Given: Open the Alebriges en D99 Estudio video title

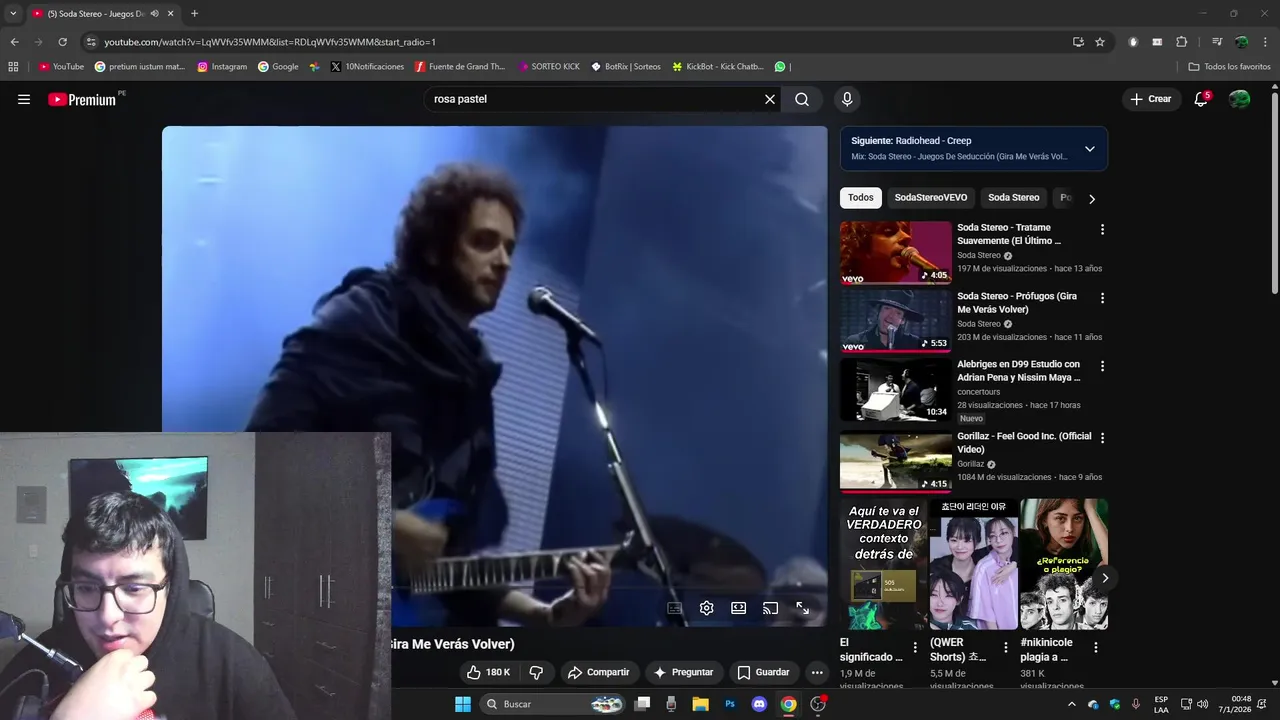Looking at the screenshot, I should 1018,371.
